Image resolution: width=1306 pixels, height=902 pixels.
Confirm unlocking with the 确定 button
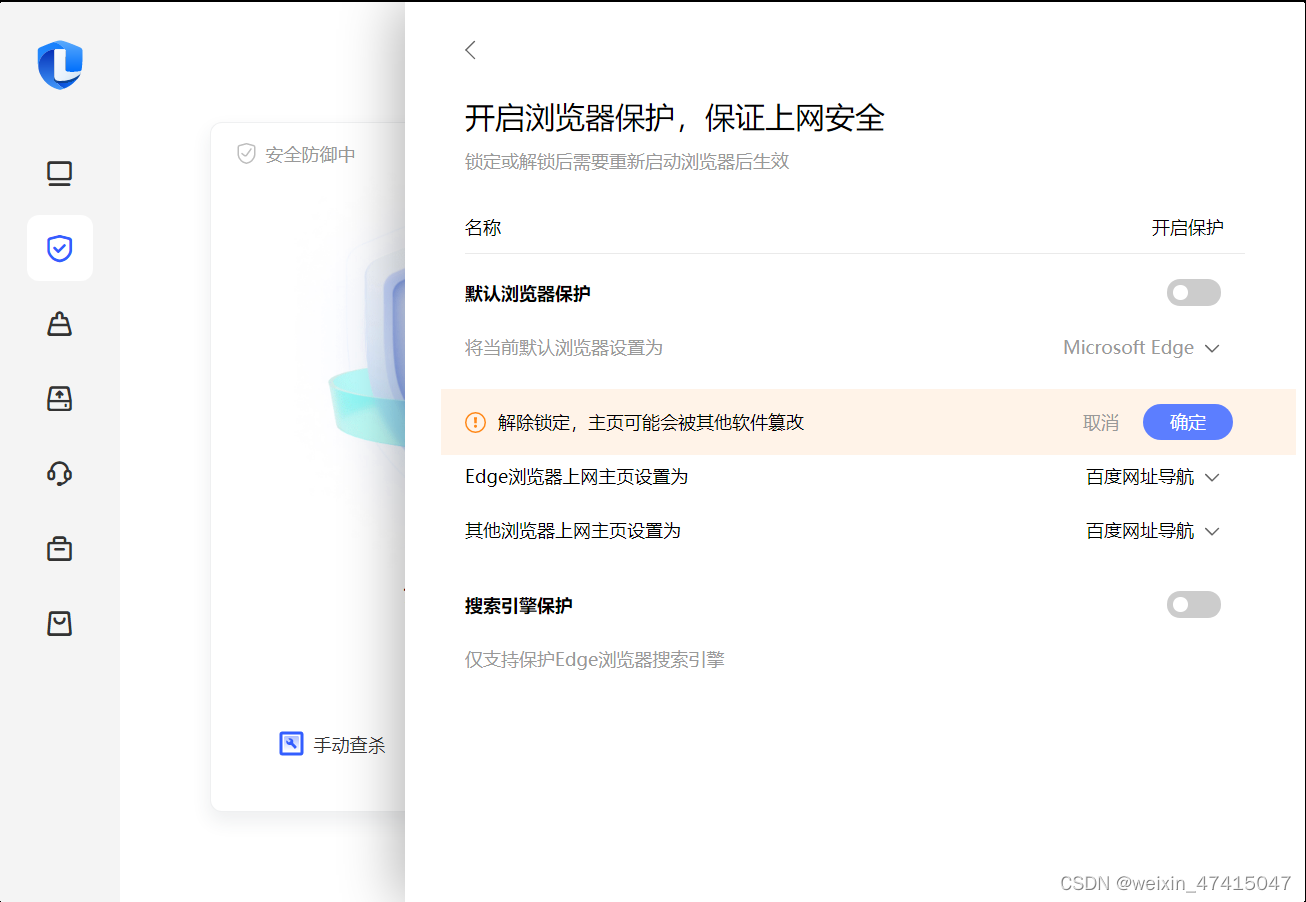tap(1188, 422)
